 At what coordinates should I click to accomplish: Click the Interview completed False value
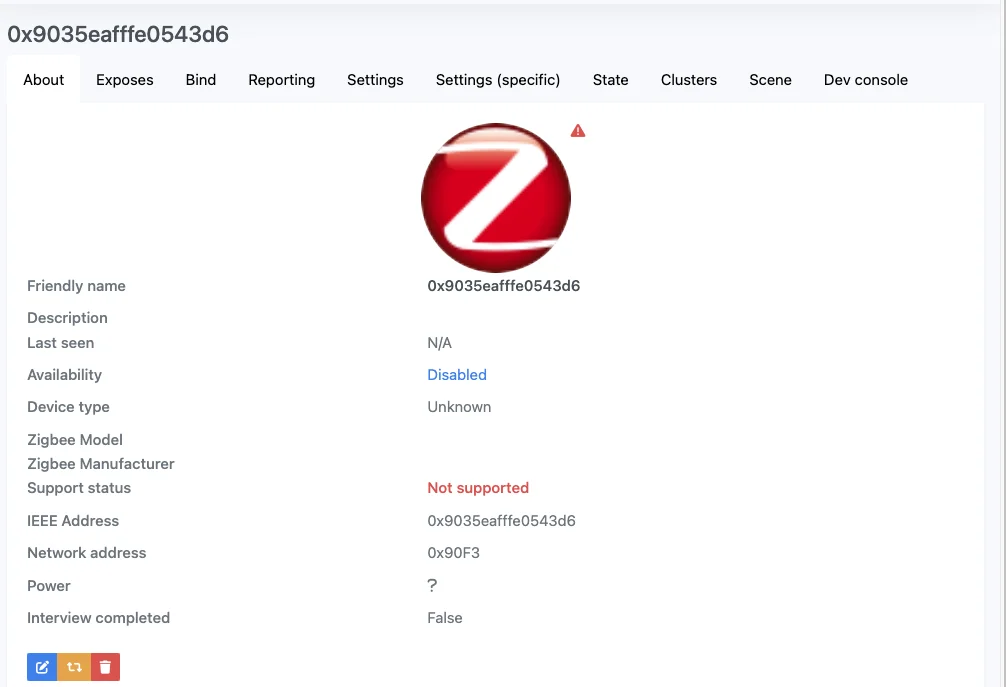coord(445,618)
